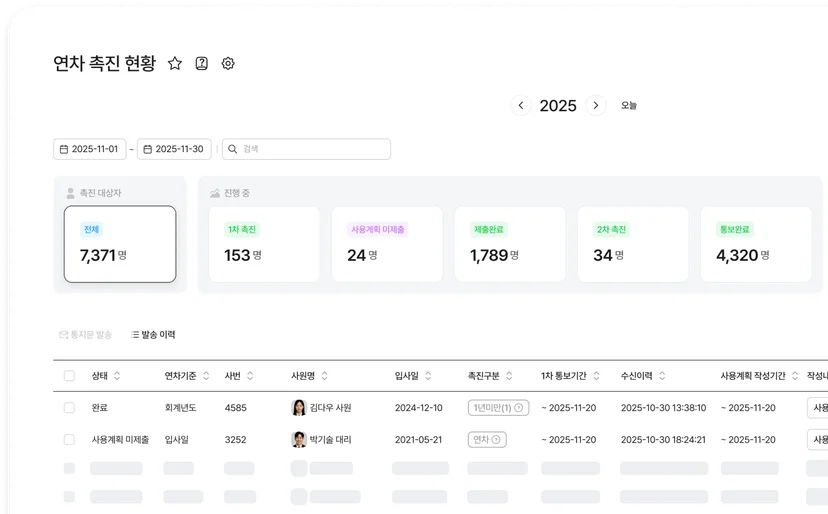The width and height of the screenshot is (828, 514).
Task: Check the row for 김다우 사원
Action: pyautogui.click(x=69, y=408)
